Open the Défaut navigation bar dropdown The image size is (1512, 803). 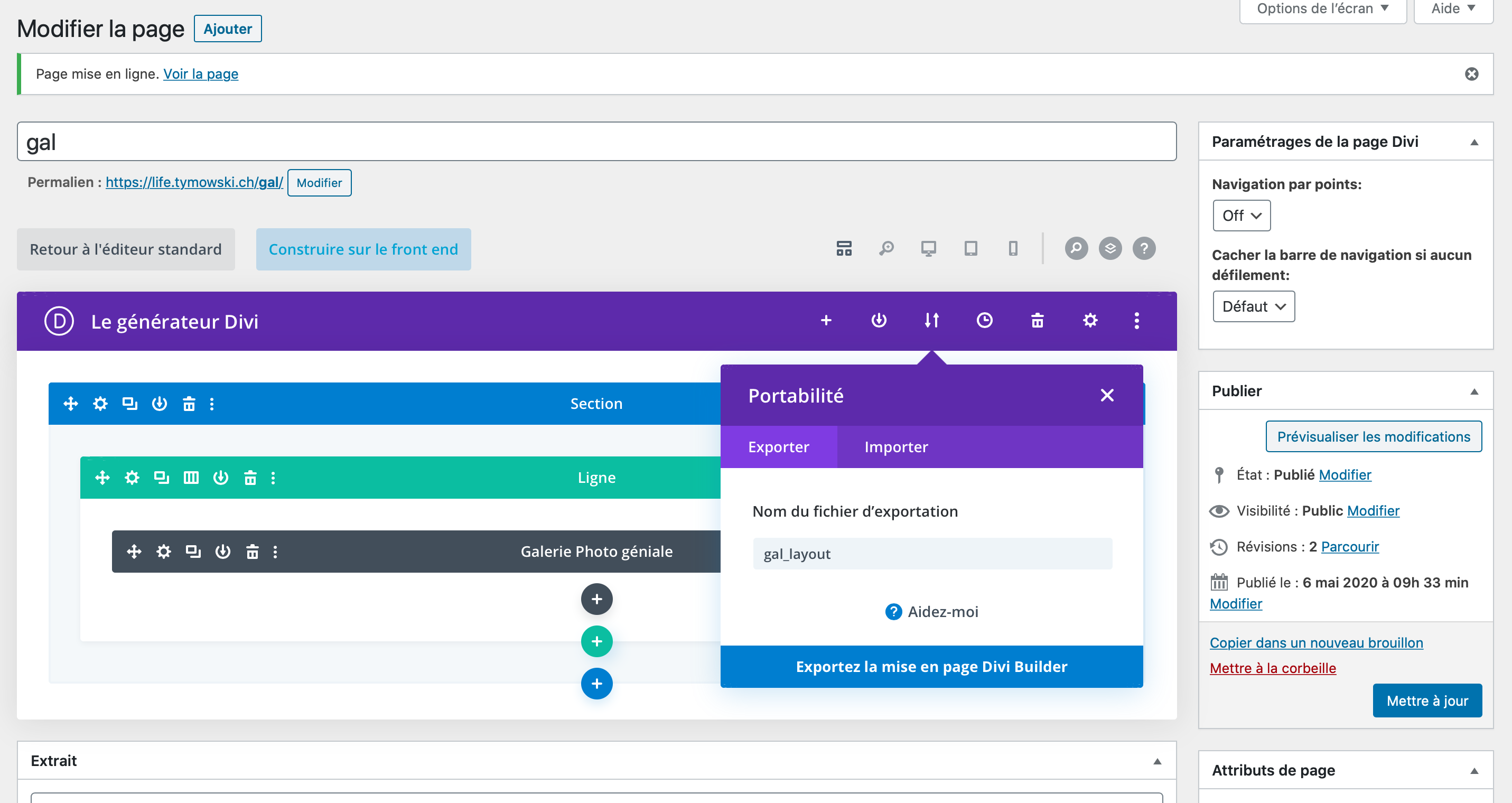[x=1253, y=306]
